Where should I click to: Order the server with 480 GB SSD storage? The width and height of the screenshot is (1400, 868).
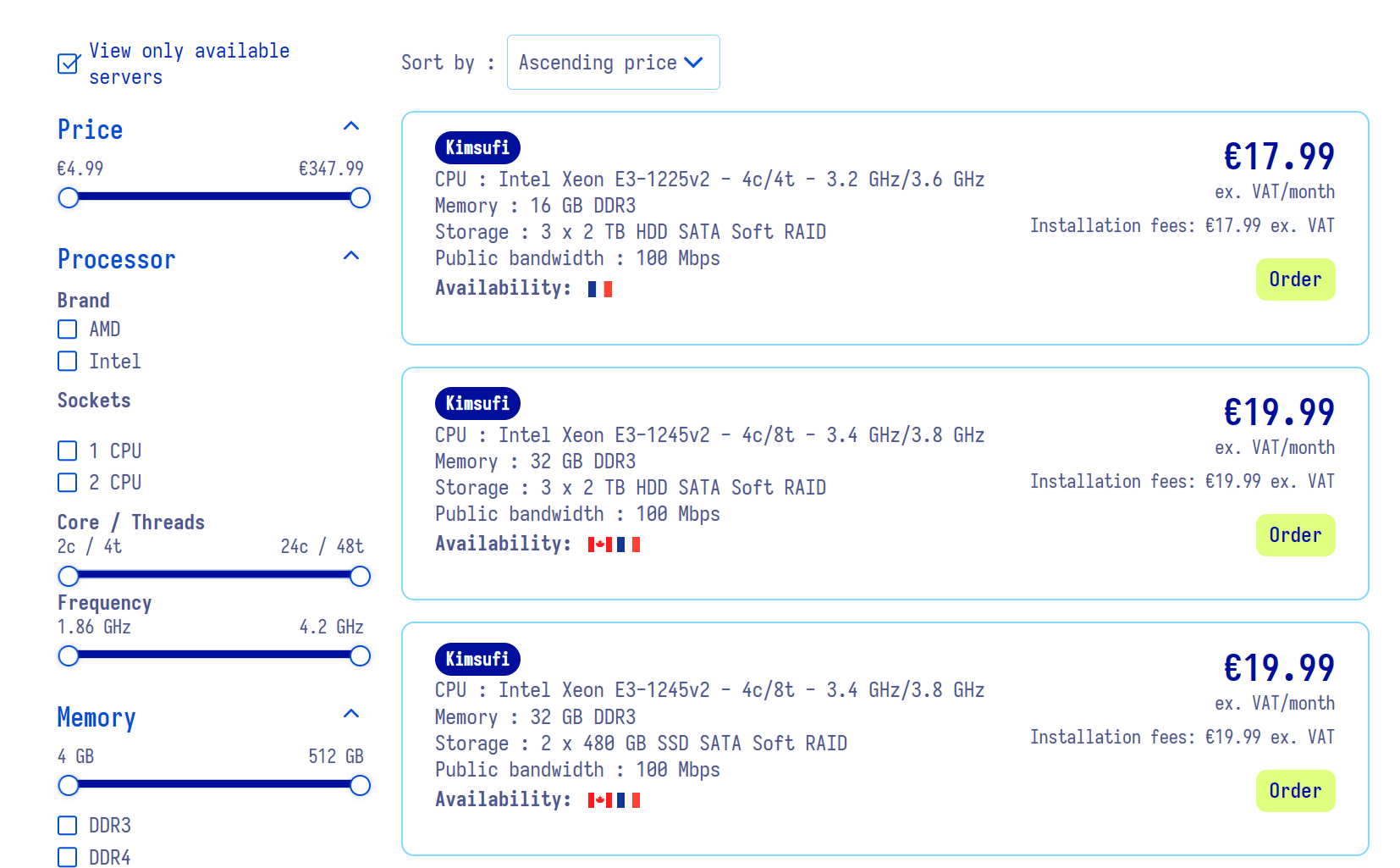(x=1294, y=791)
